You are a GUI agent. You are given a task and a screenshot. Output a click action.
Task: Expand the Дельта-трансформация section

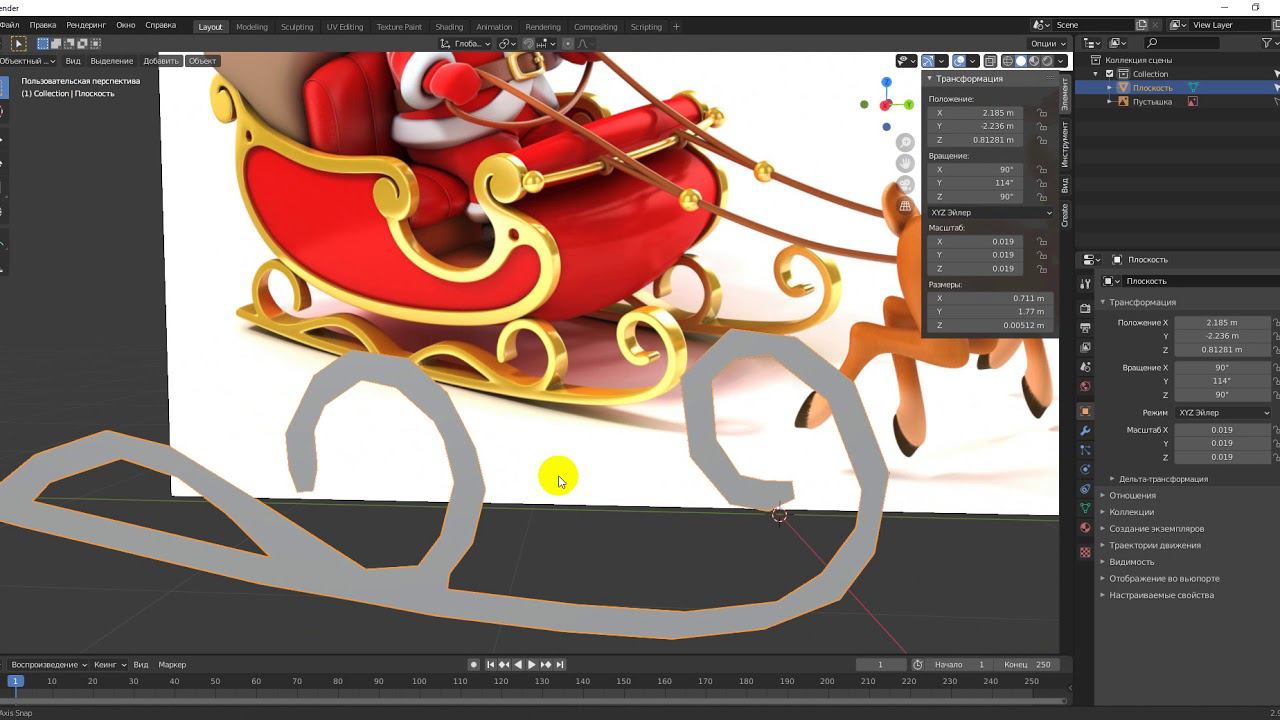pyautogui.click(x=1163, y=479)
